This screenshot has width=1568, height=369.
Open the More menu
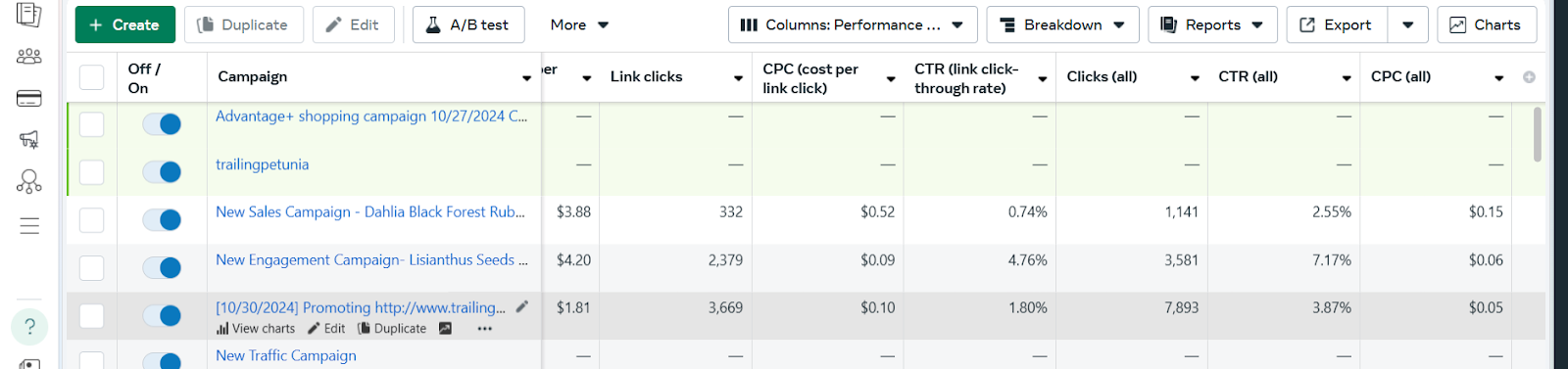(579, 24)
